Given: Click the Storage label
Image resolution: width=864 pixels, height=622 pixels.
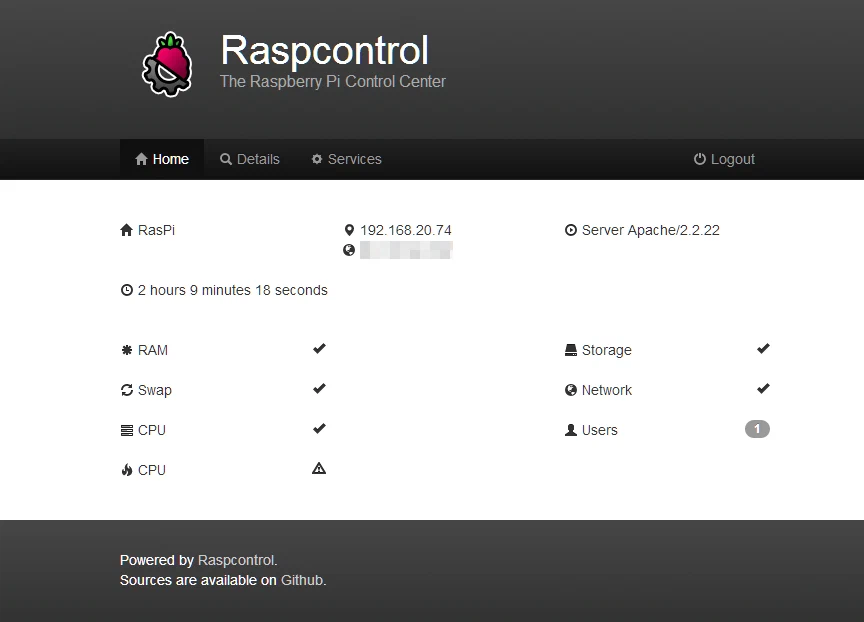Looking at the screenshot, I should click(607, 350).
